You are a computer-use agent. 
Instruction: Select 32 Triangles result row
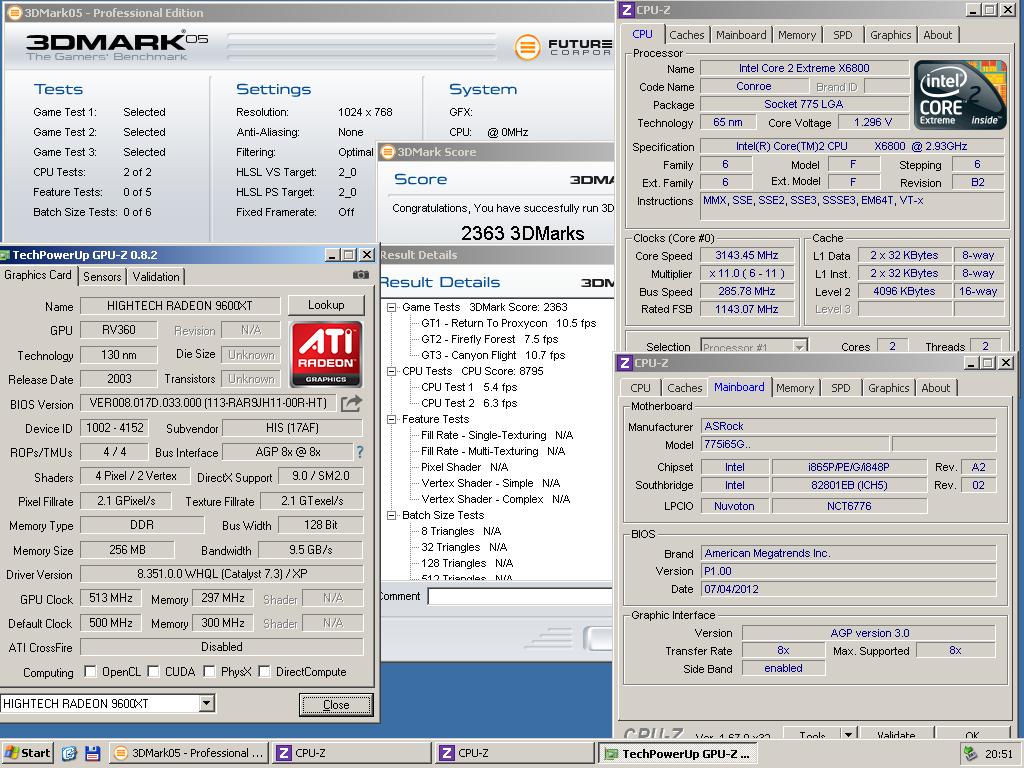(464, 547)
